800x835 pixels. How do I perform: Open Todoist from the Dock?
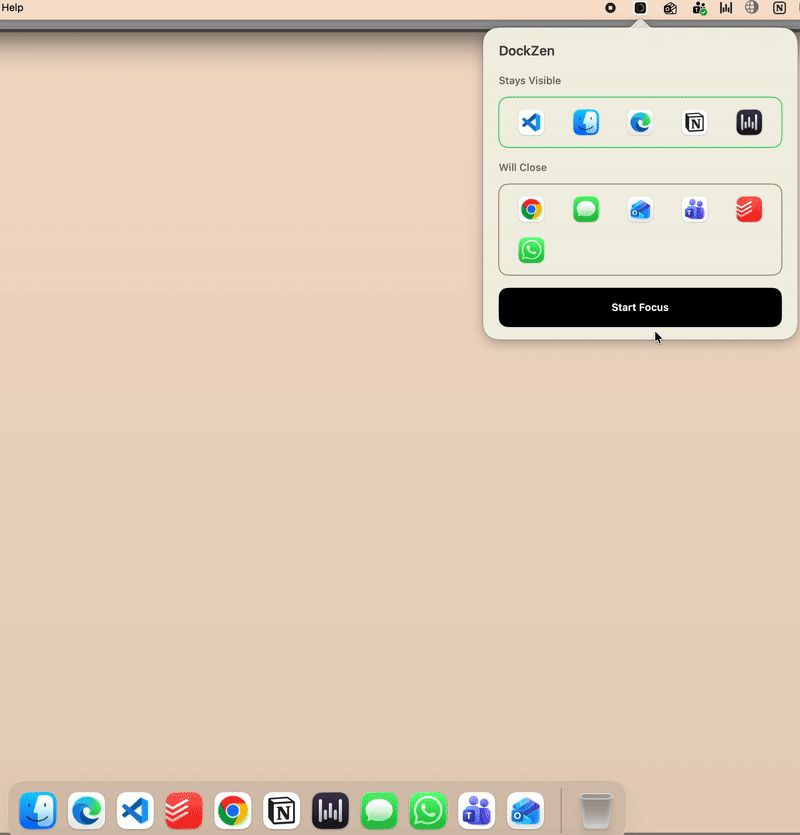click(184, 811)
